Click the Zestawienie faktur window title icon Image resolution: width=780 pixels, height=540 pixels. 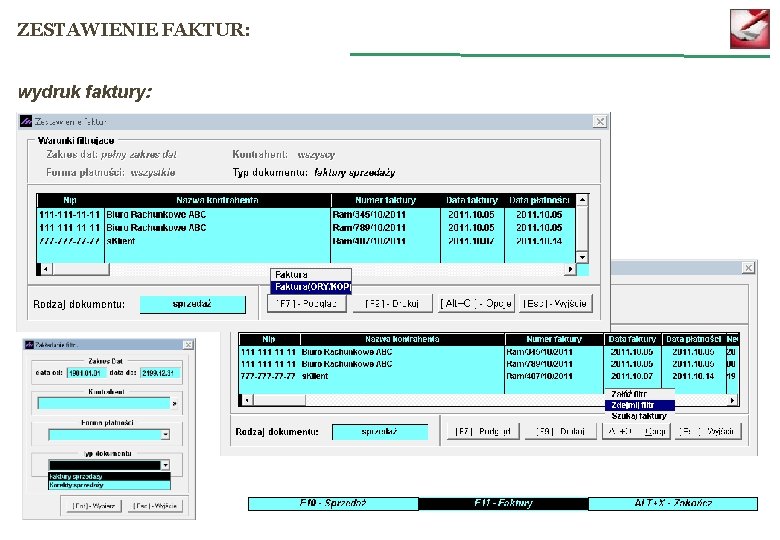point(26,121)
